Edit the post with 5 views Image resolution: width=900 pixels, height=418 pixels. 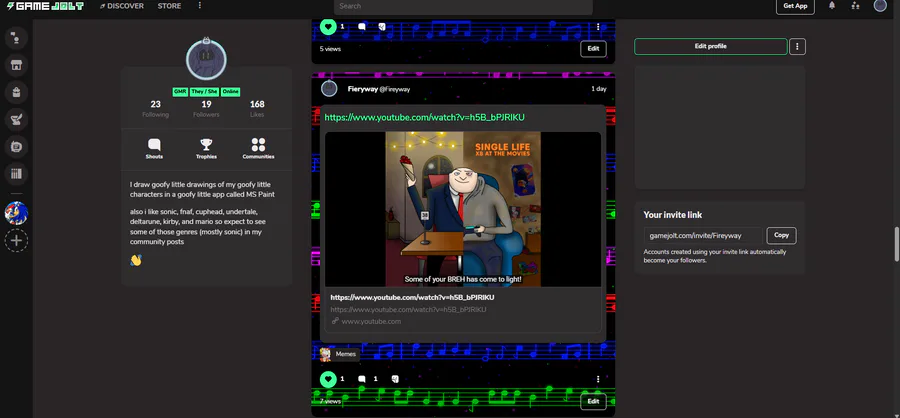point(593,49)
